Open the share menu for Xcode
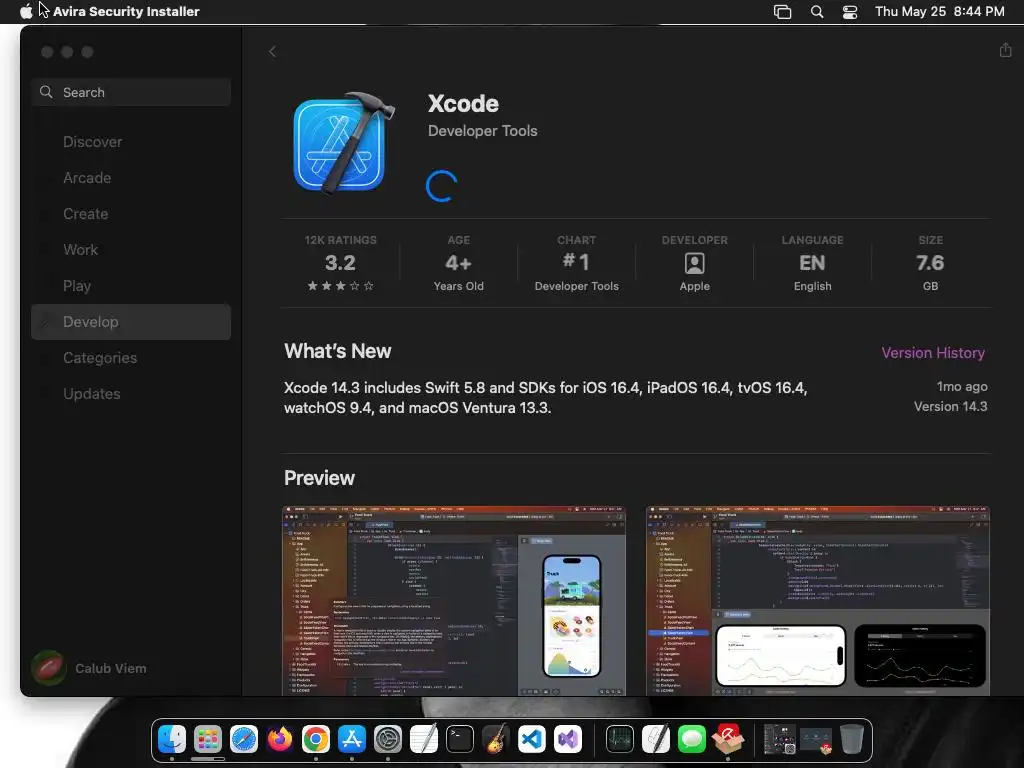This screenshot has width=1024, height=768. [1005, 50]
